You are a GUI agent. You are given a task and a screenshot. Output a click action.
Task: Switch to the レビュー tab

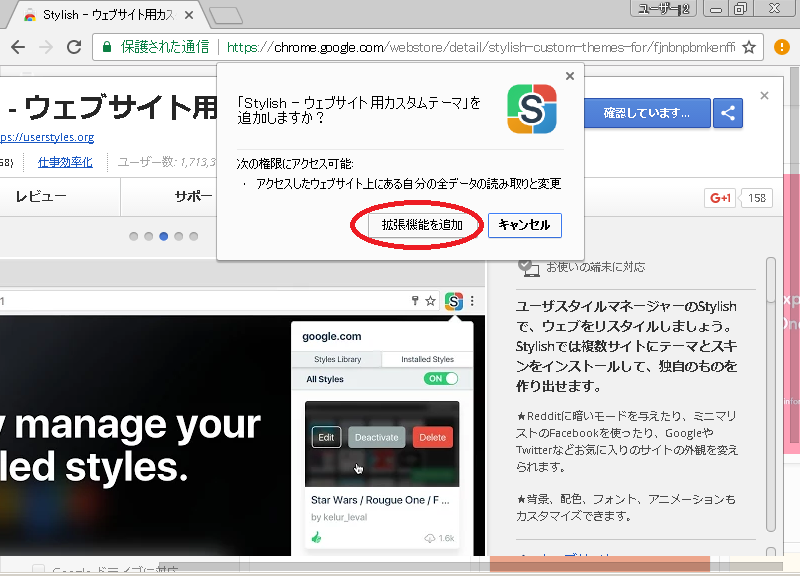tap(41, 196)
